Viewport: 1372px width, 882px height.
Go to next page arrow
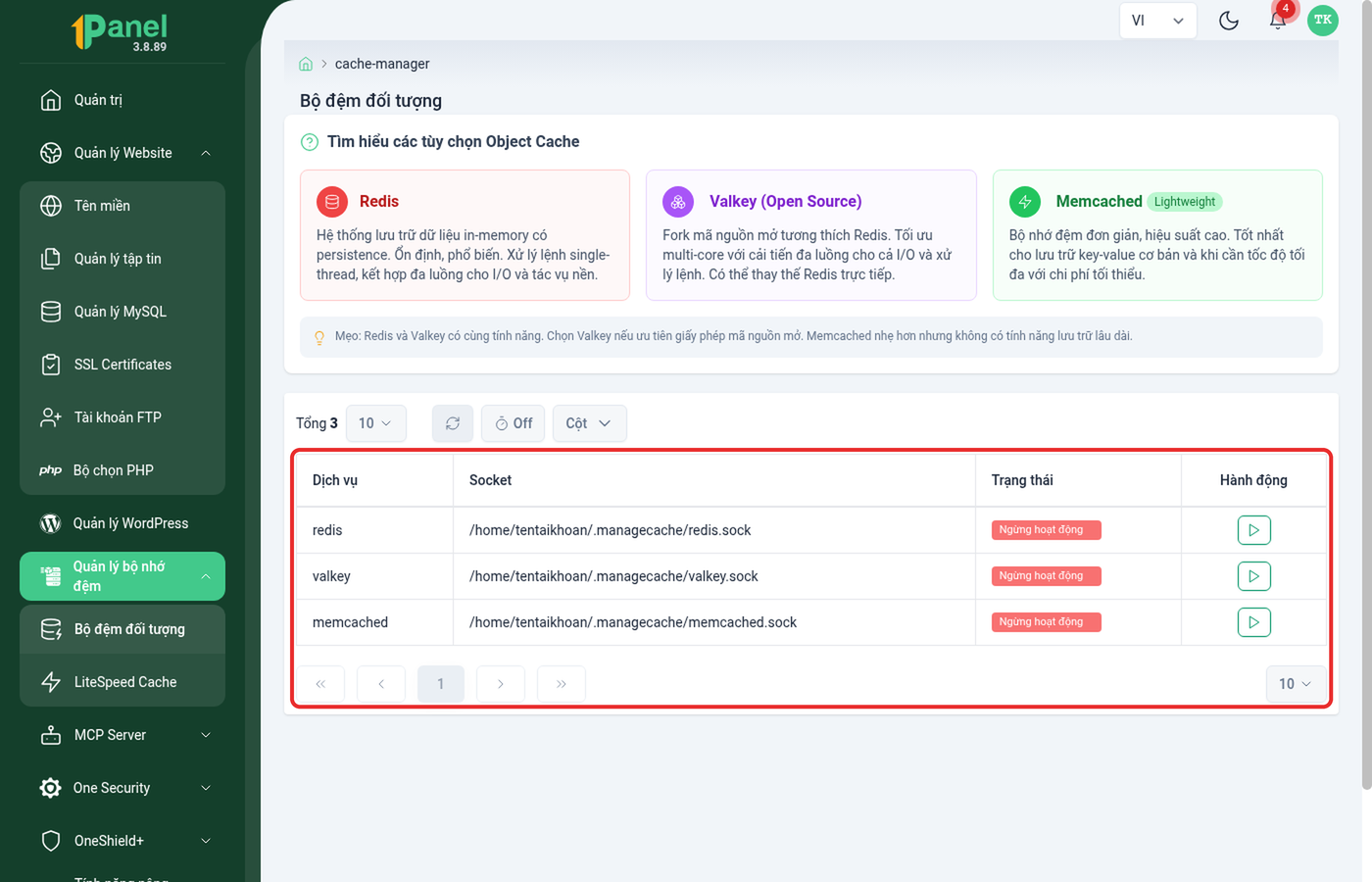[x=501, y=684]
